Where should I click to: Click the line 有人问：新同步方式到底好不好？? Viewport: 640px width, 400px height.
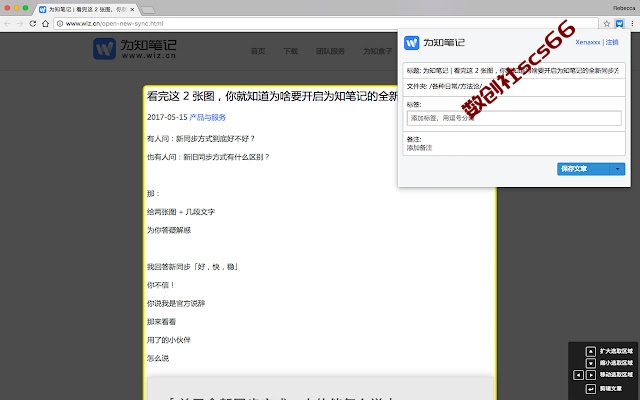201,139
